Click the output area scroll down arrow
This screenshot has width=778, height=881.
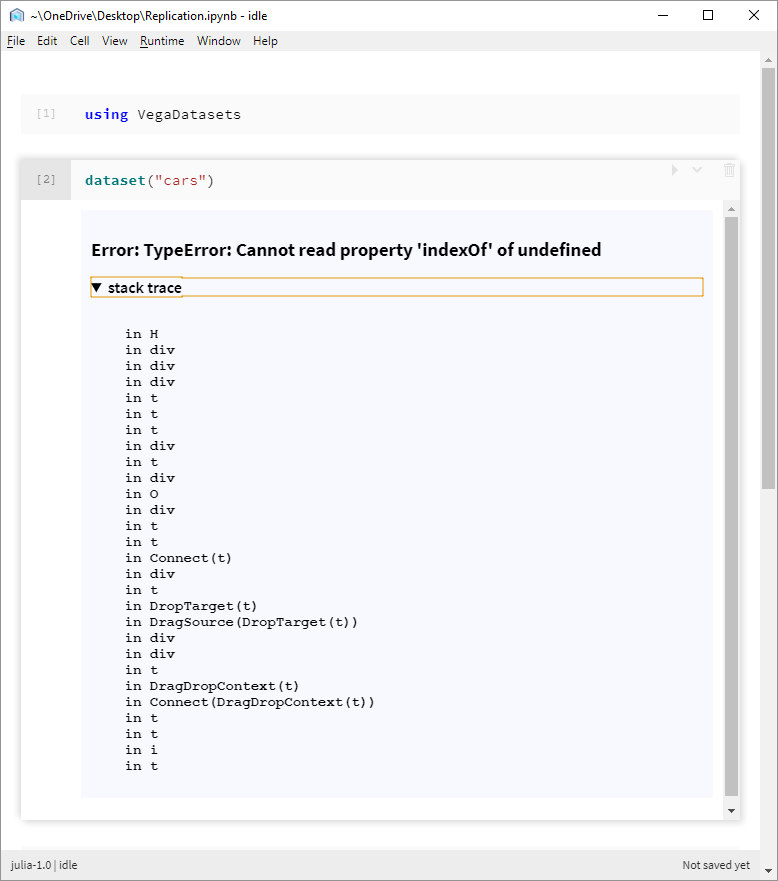(x=731, y=811)
